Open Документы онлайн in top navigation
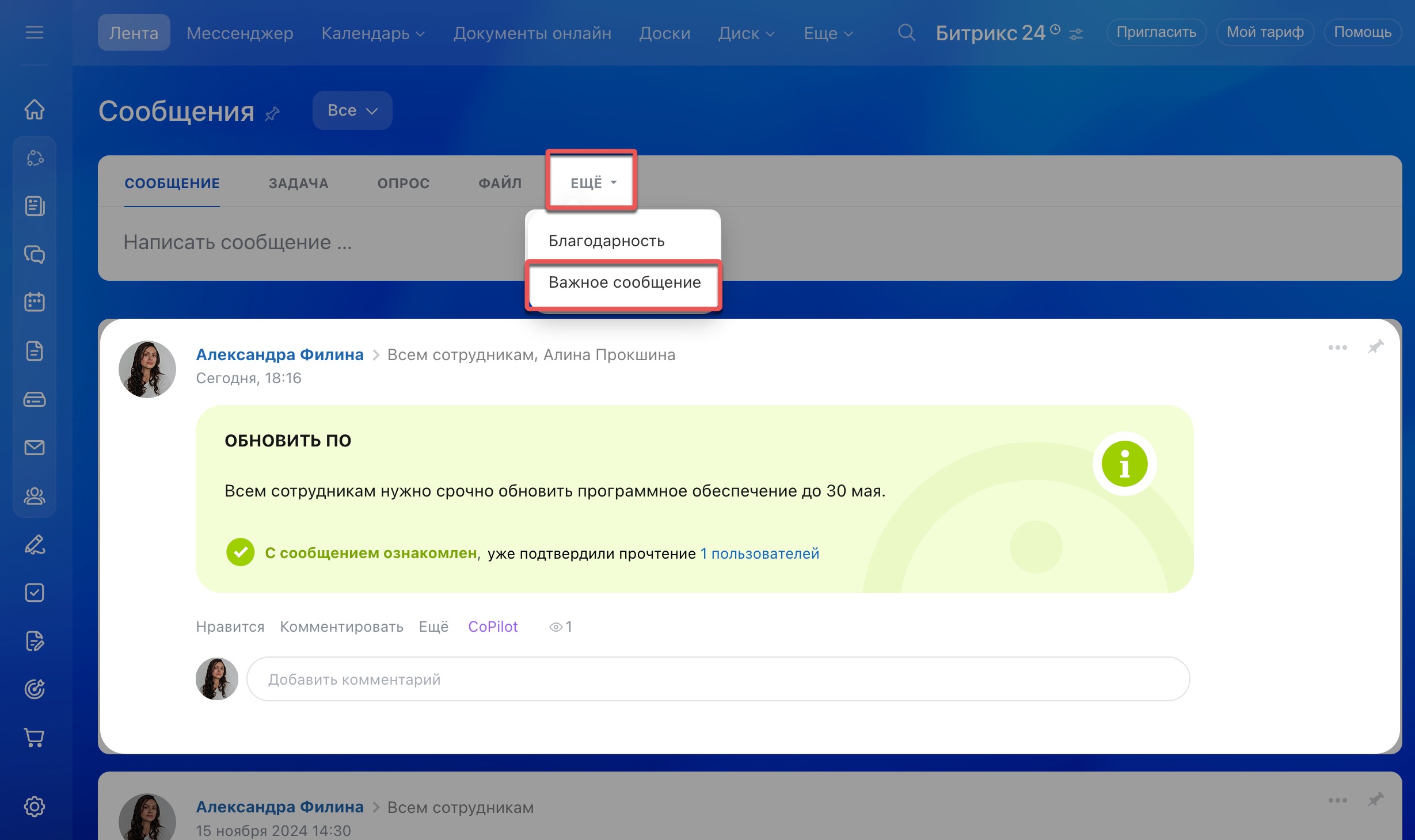Viewport: 1415px width, 840px height. coord(532,33)
